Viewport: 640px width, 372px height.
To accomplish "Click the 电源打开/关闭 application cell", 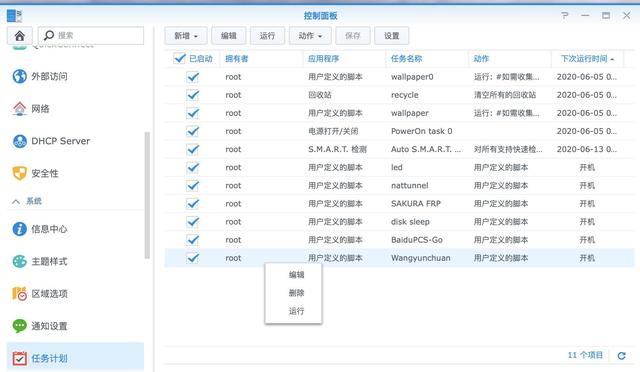I will pyautogui.click(x=333, y=131).
